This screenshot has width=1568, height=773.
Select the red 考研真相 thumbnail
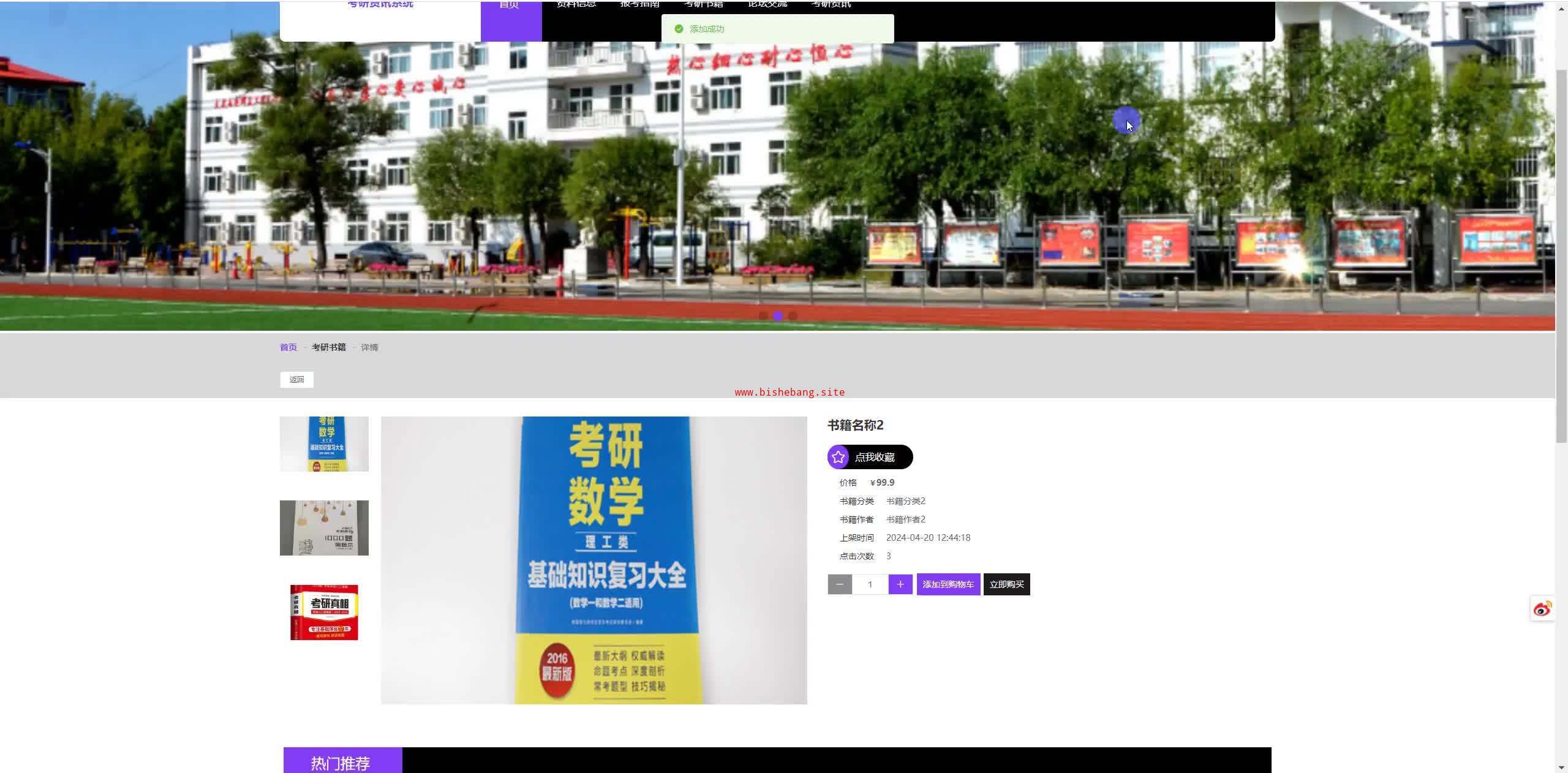[x=324, y=612]
